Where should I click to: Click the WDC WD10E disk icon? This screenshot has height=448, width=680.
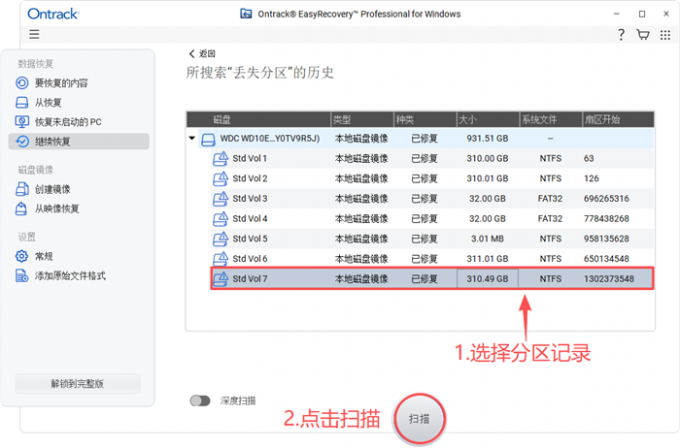pos(209,139)
